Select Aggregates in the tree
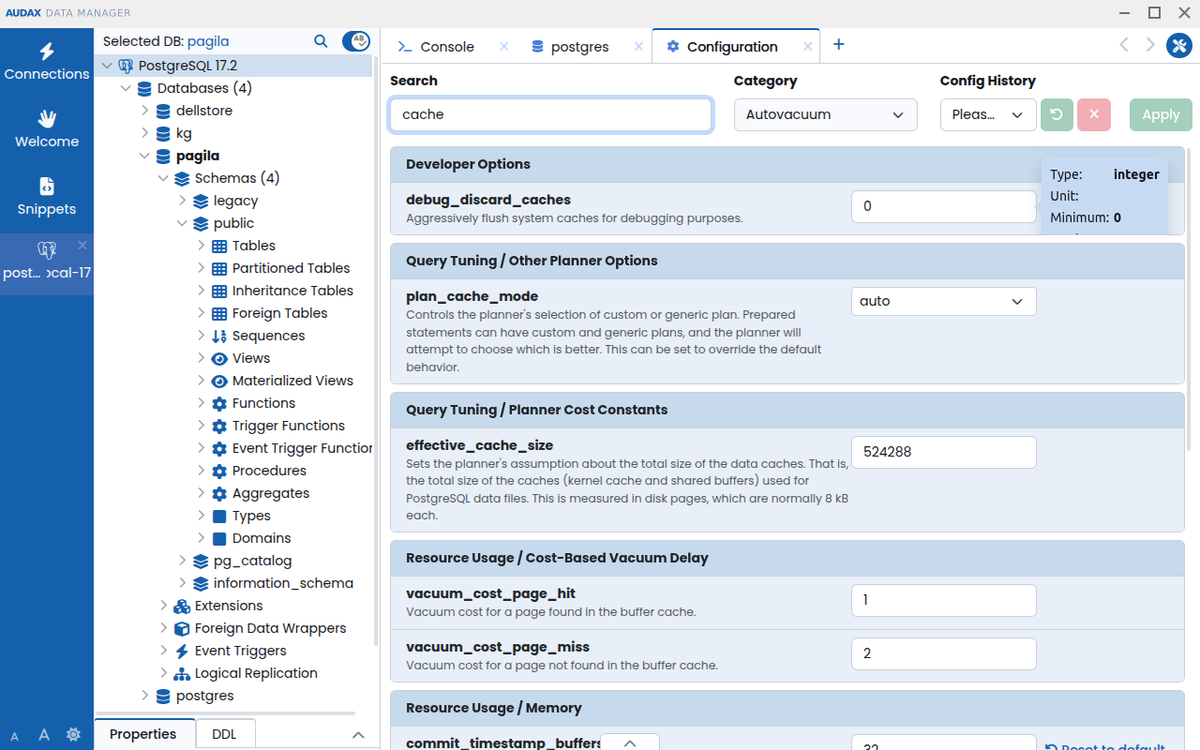 tap(271, 493)
